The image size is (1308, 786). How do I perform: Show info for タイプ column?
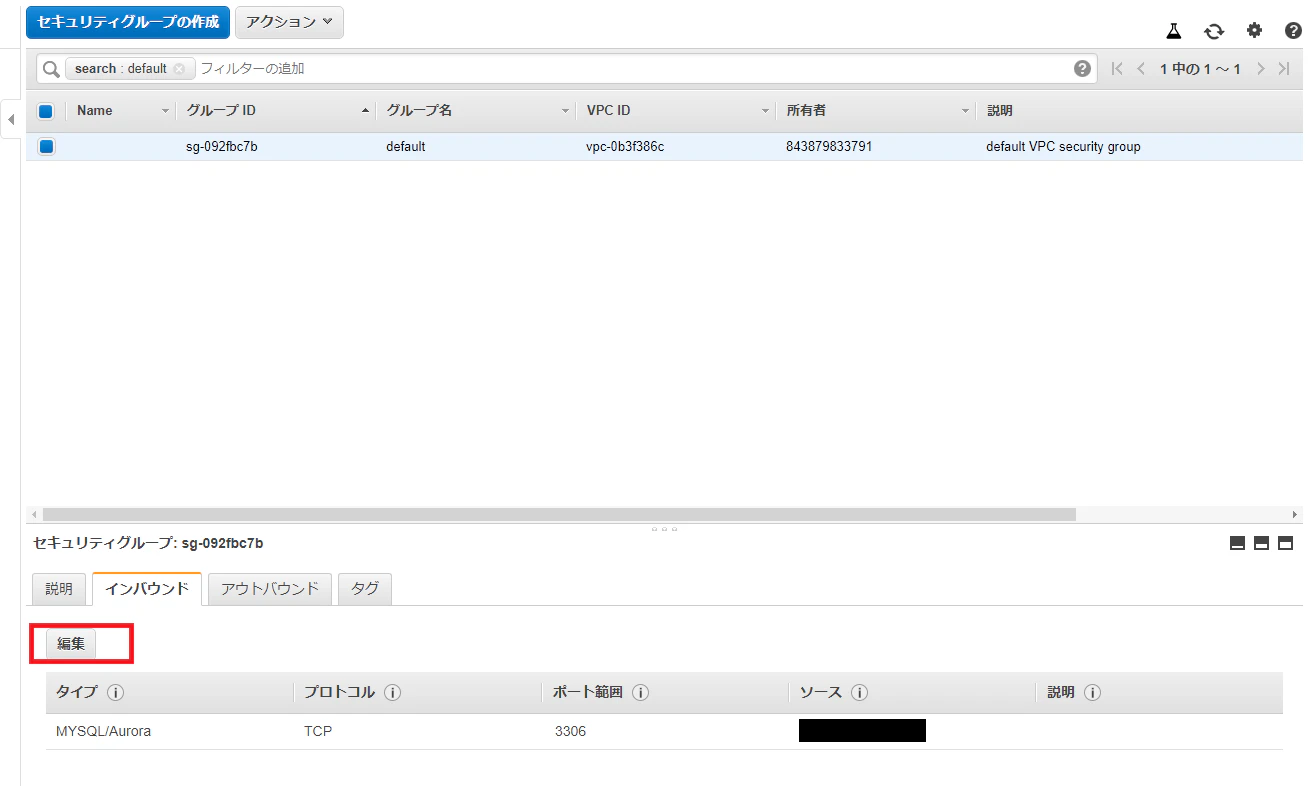tap(115, 693)
